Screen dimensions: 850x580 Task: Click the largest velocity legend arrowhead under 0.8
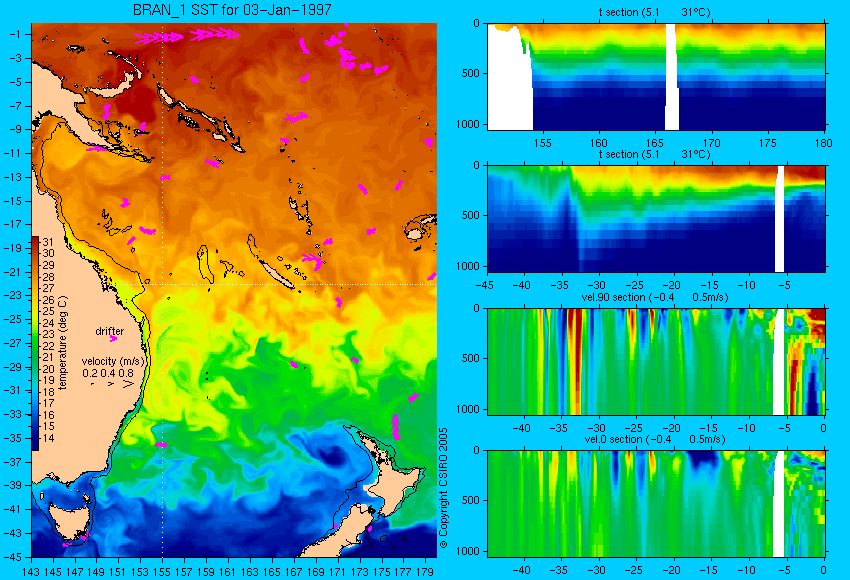tap(128, 384)
